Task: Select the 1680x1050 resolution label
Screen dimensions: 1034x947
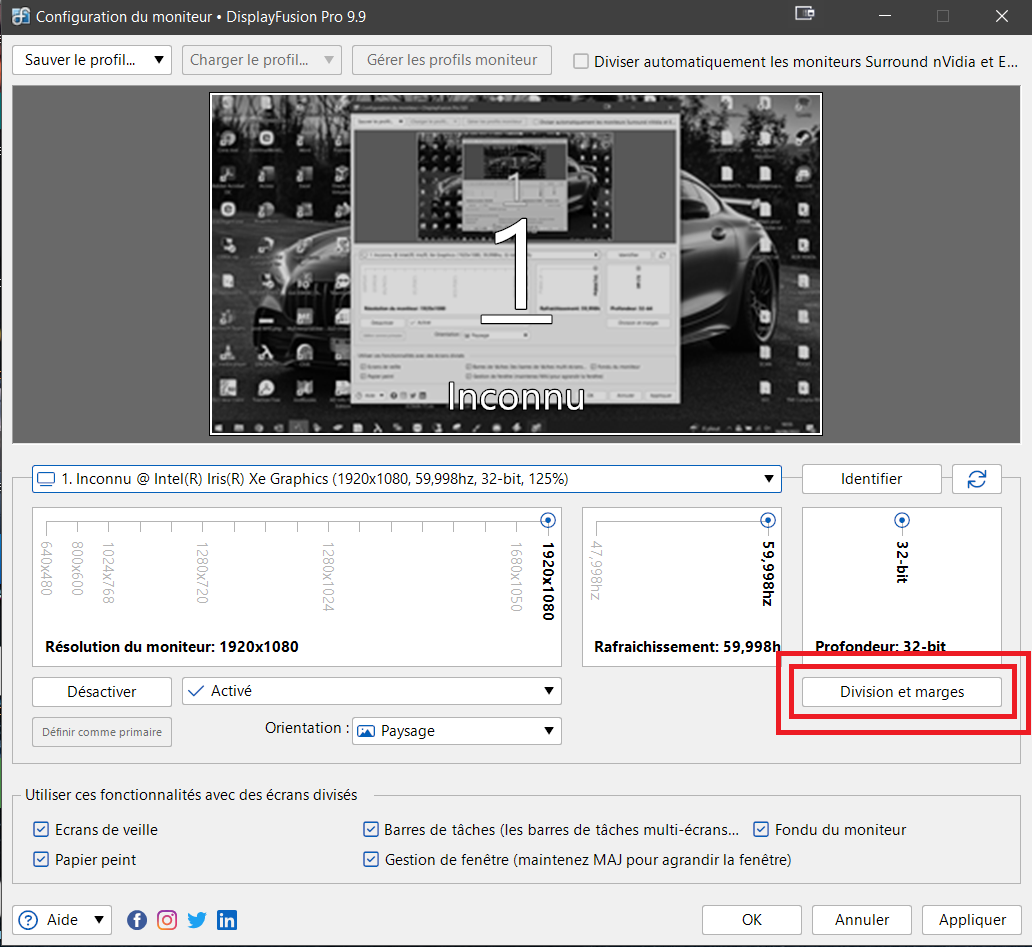Action: click(x=516, y=576)
